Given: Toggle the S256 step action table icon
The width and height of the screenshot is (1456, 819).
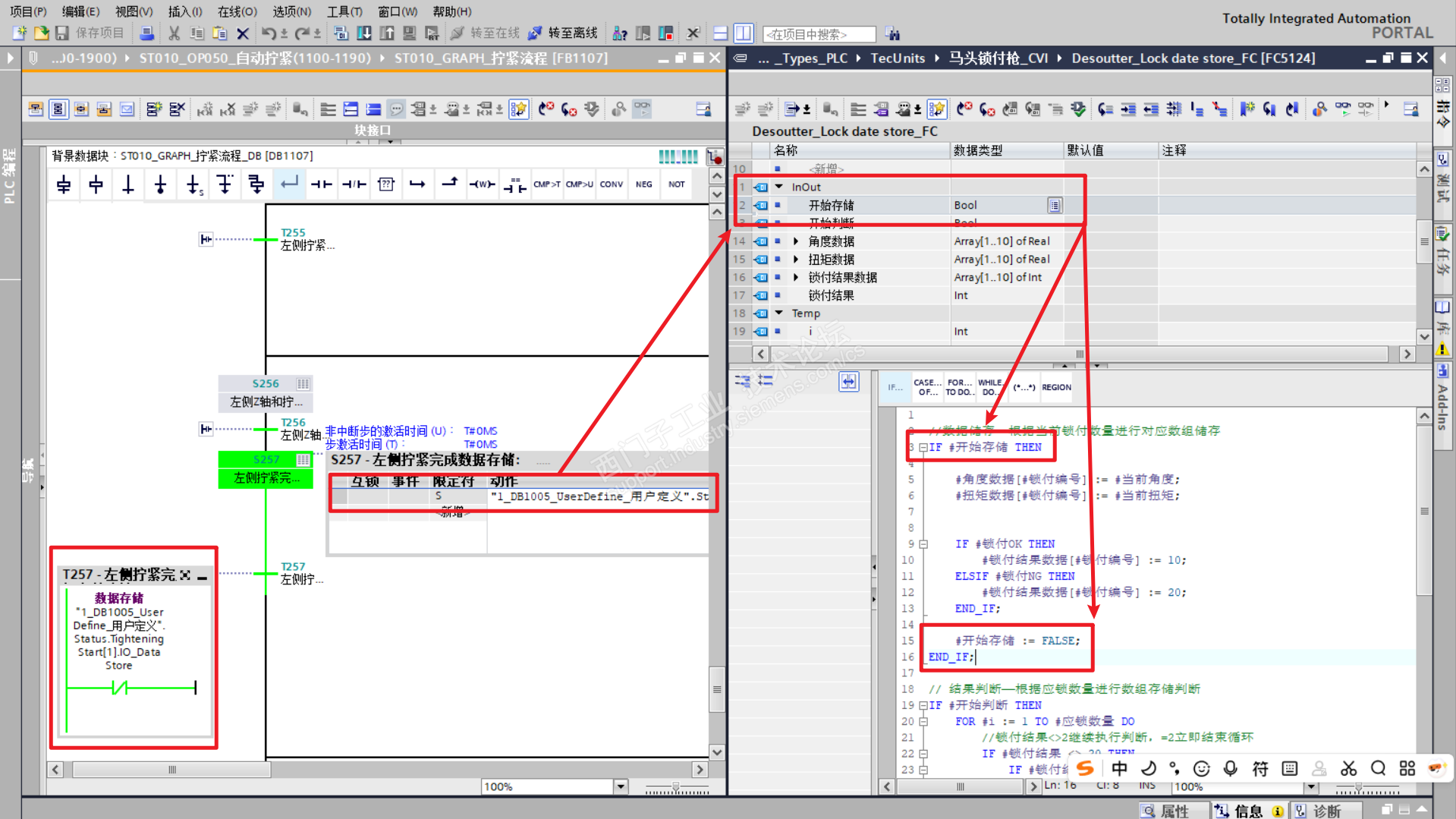Looking at the screenshot, I should tap(303, 384).
